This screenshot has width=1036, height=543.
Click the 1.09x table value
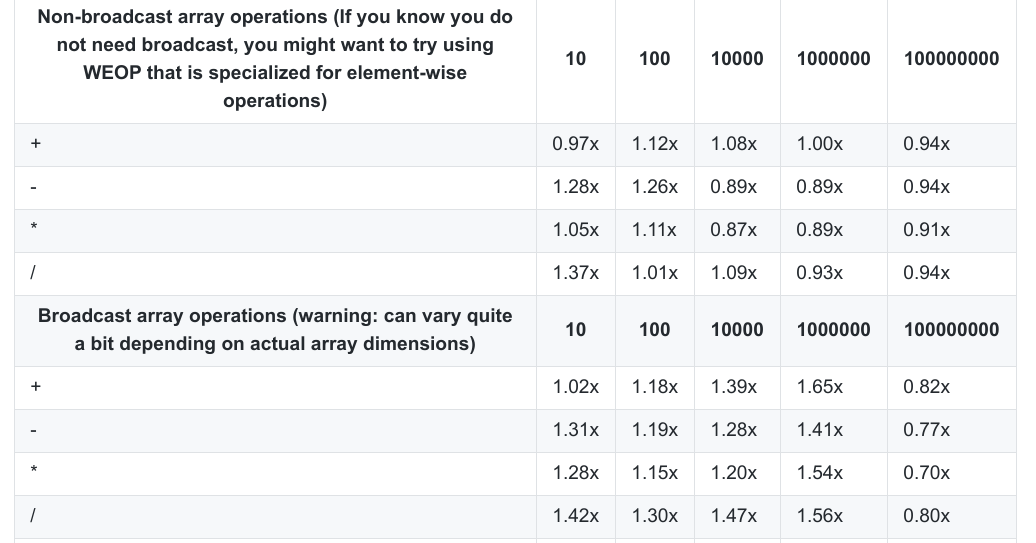coord(734,273)
